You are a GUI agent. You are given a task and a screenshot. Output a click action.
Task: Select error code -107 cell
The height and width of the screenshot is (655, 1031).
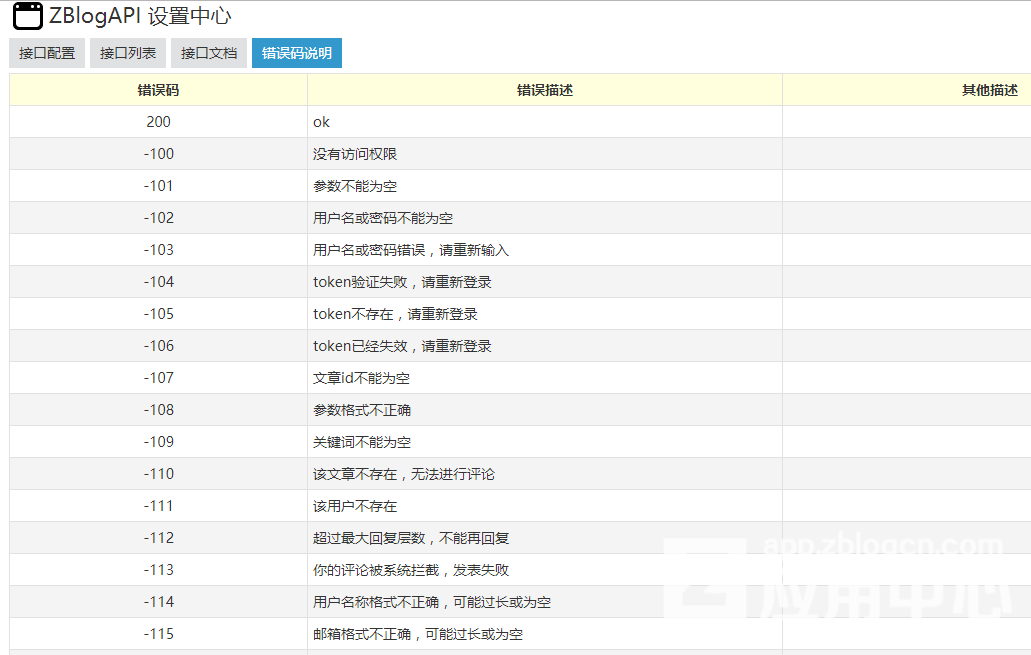pyautogui.click(x=158, y=378)
